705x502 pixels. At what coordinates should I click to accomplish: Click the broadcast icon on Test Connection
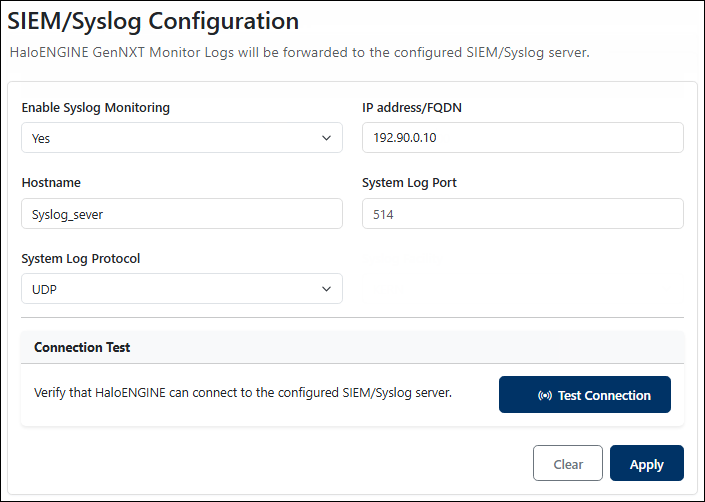coord(544,395)
